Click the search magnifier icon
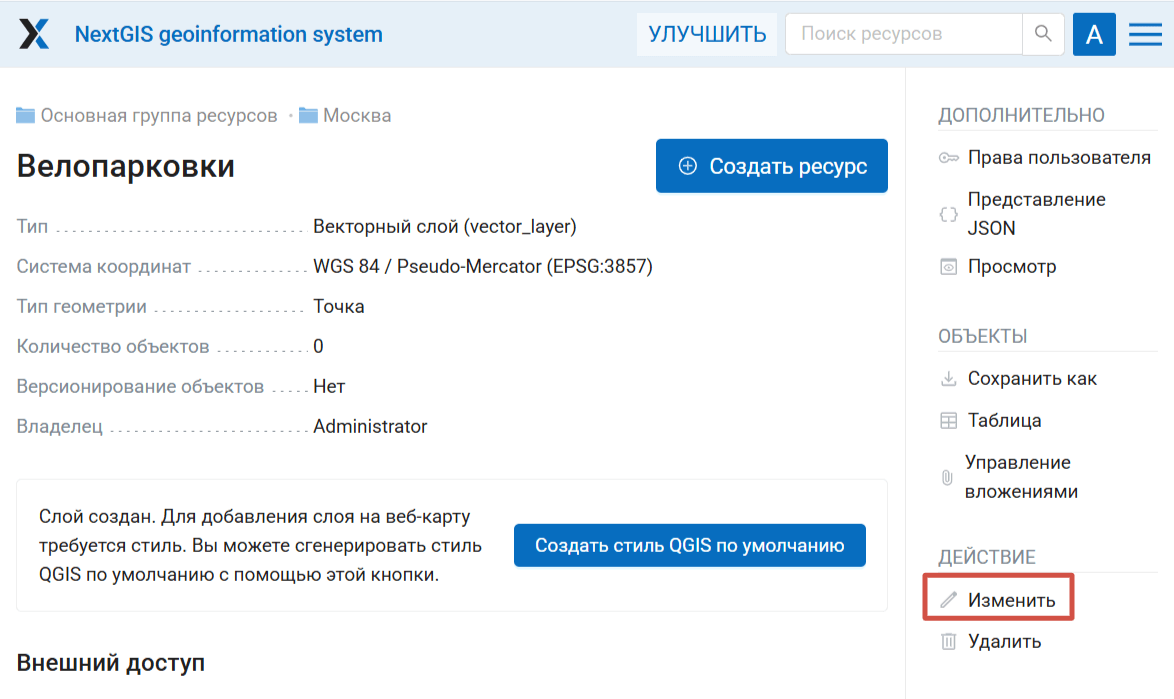Image resolution: width=1174 pixels, height=699 pixels. [1043, 34]
